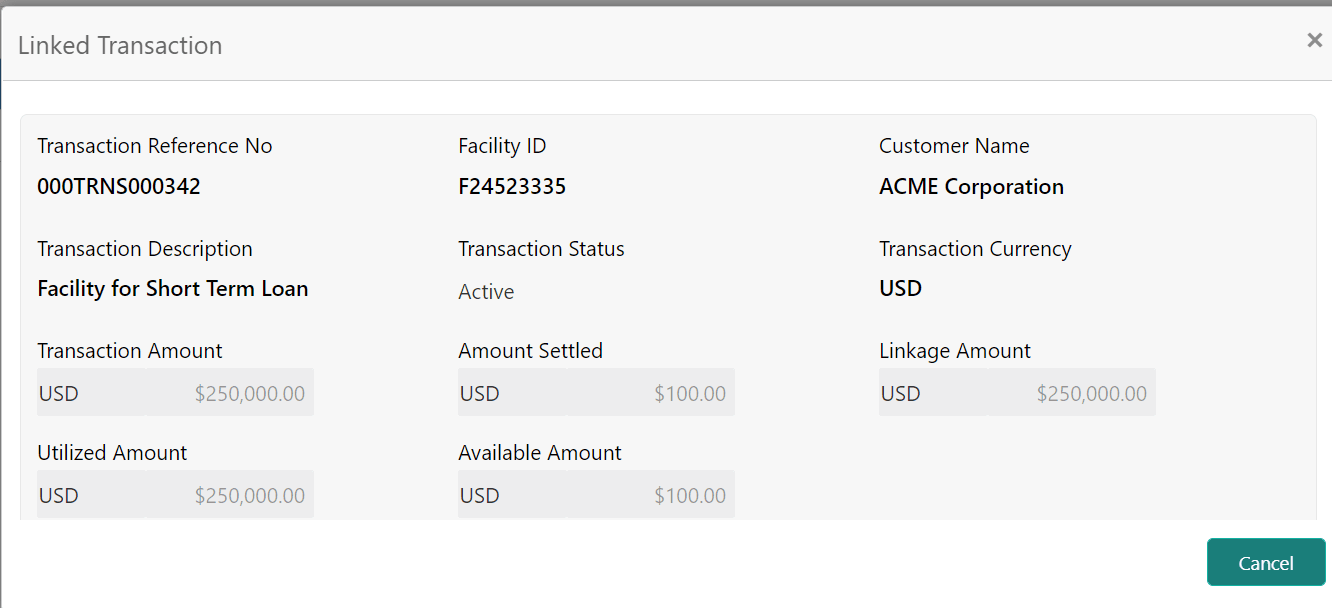Click the Customer Name label
Screen dimensions: 1332x608
954,145
